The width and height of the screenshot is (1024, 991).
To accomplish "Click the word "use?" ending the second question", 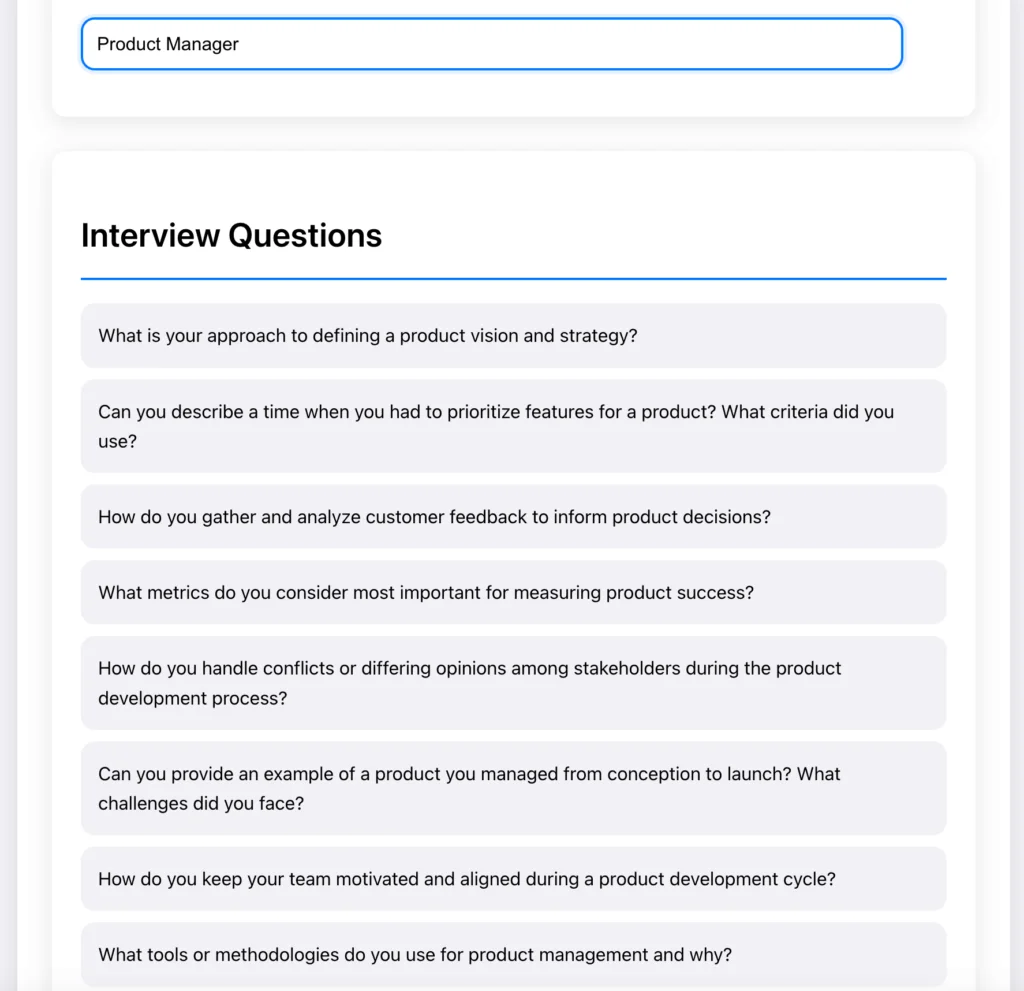I will coord(117,441).
